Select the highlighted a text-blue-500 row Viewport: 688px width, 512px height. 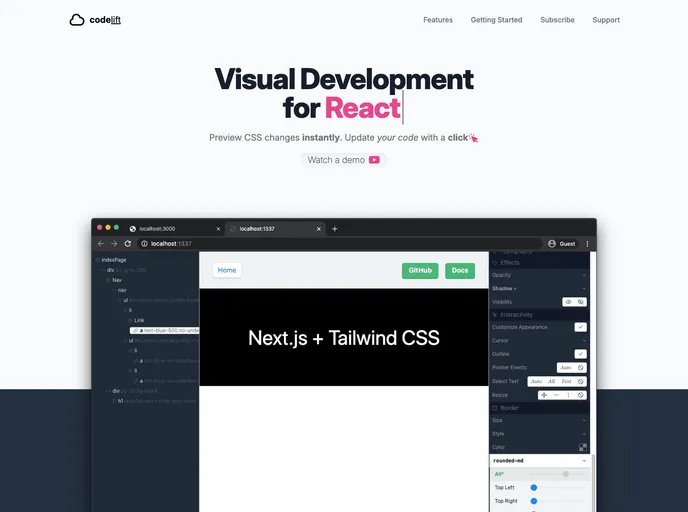(x=164, y=330)
